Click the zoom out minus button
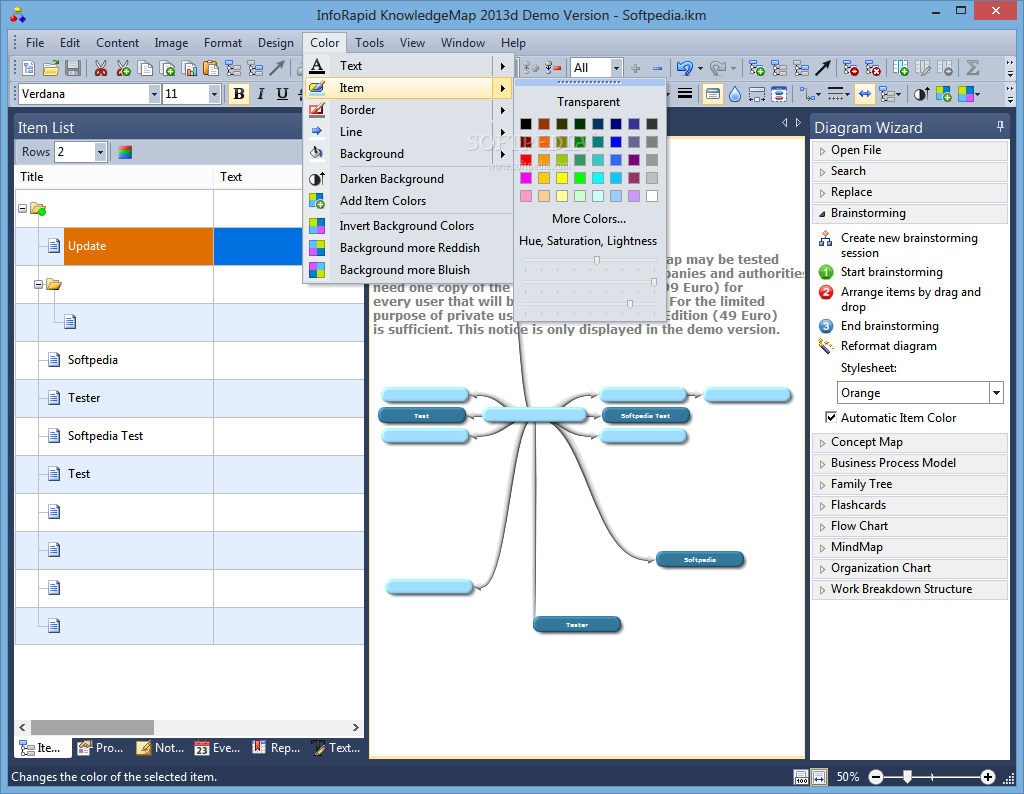 876,777
